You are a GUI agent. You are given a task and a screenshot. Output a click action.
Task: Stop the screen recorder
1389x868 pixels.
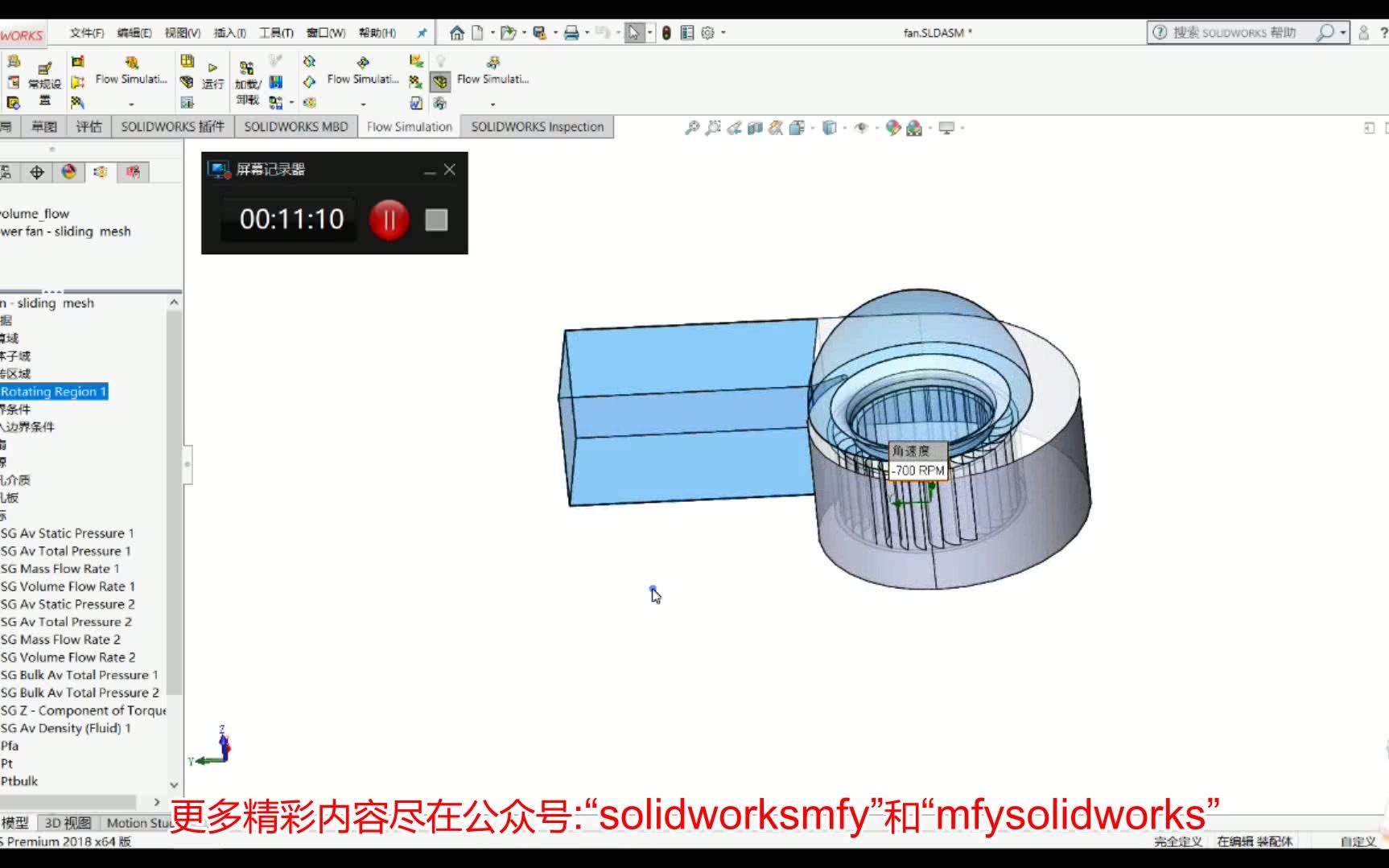(435, 220)
